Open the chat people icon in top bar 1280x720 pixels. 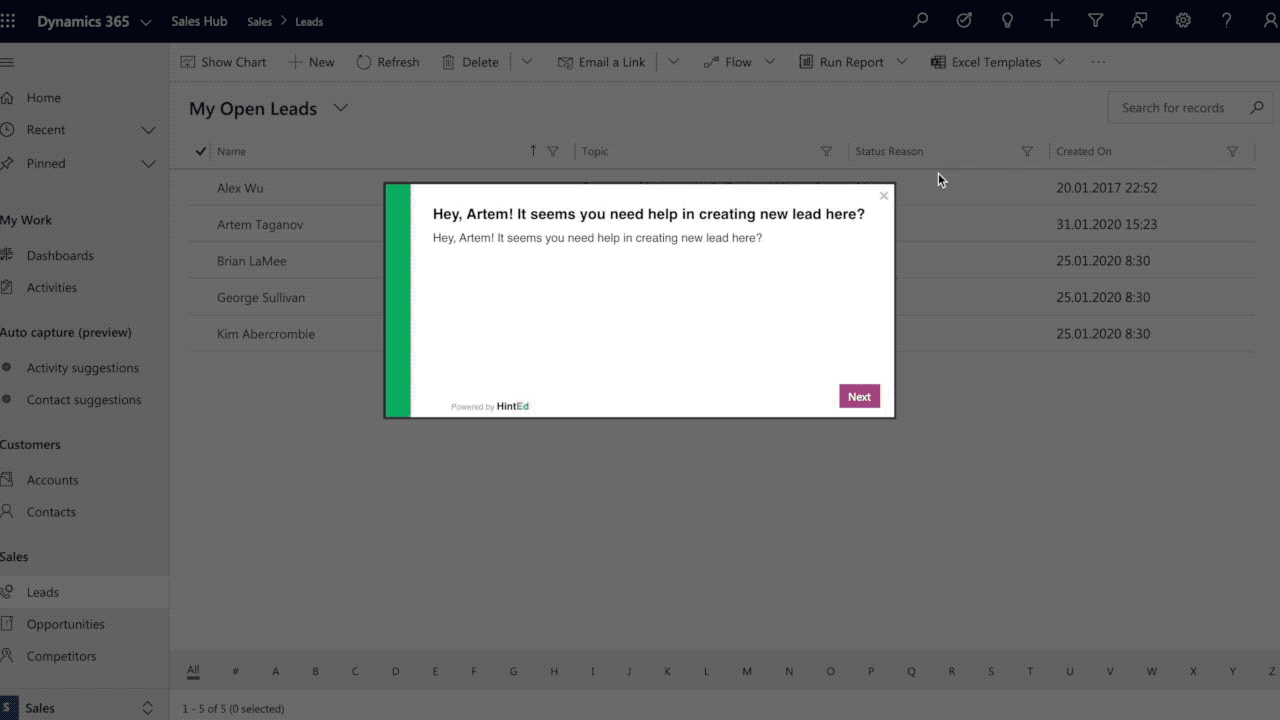click(1139, 21)
